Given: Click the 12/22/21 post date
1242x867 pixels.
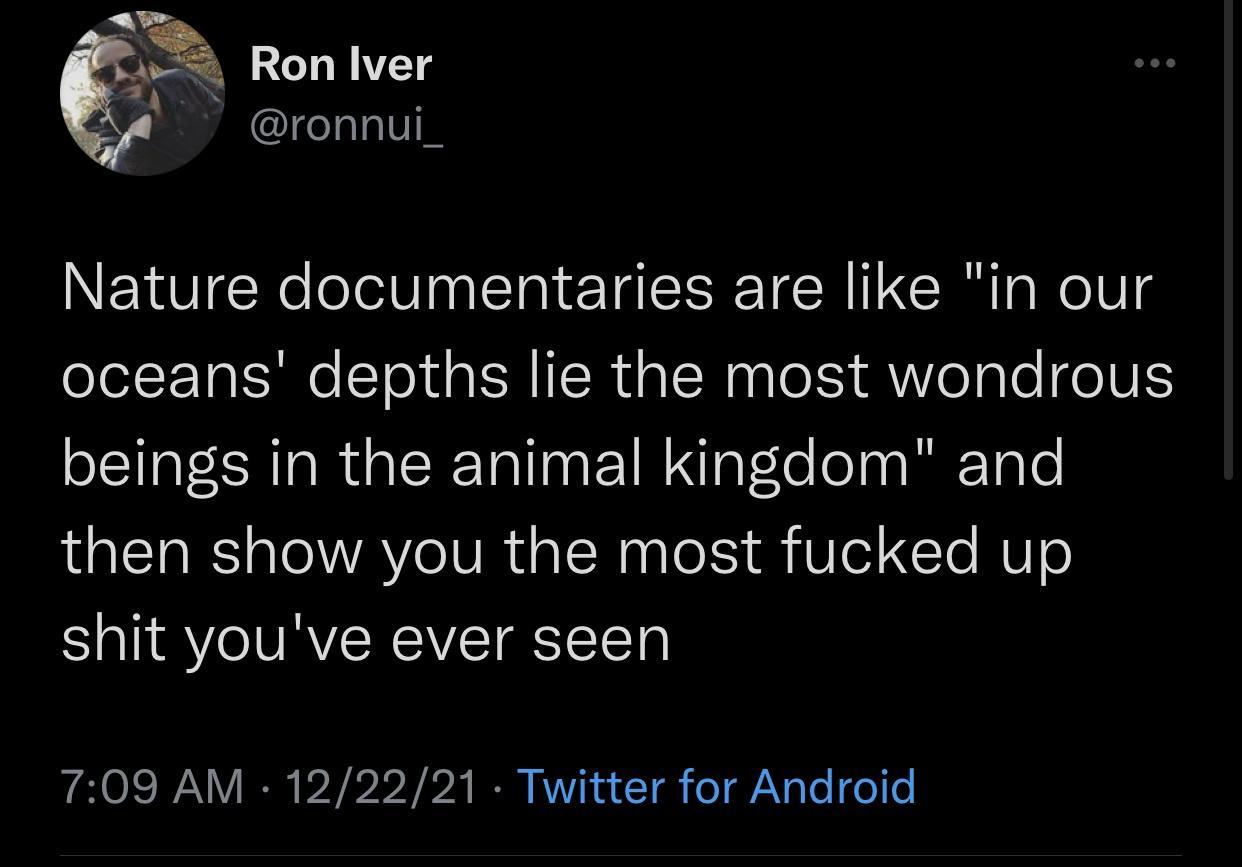Looking at the screenshot, I should 380,786.
